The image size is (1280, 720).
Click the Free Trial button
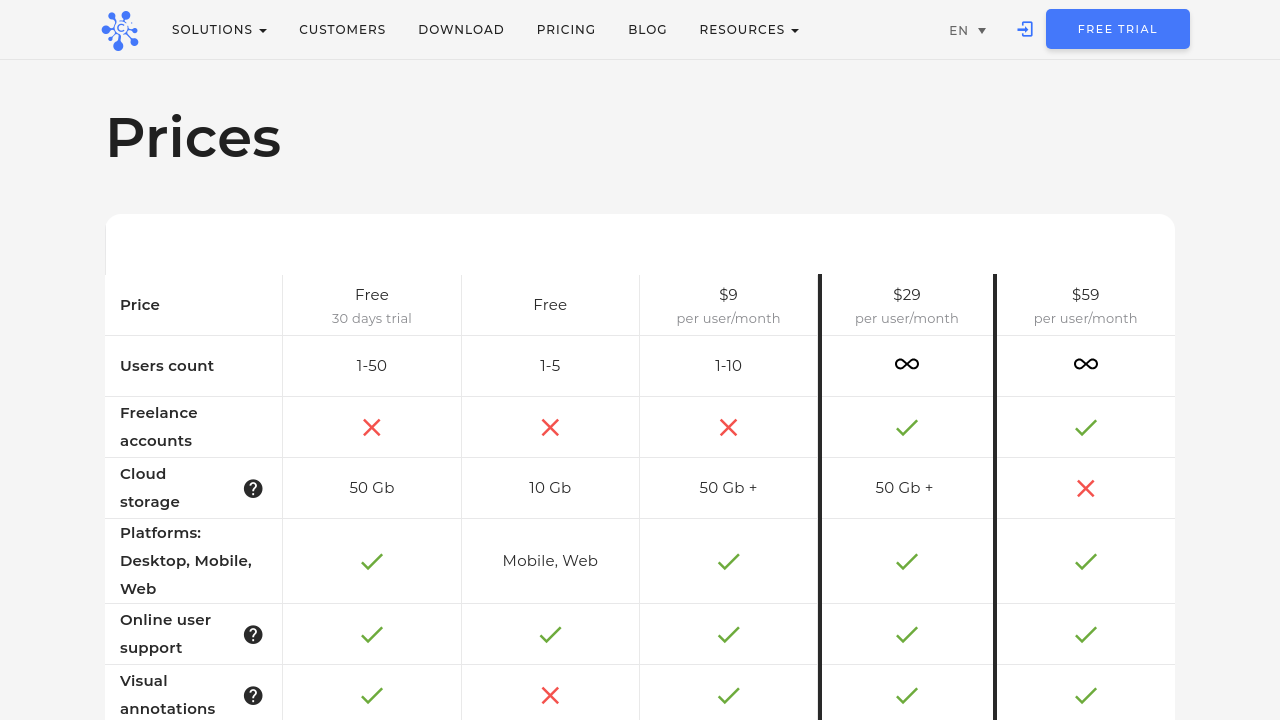(x=1118, y=29)
